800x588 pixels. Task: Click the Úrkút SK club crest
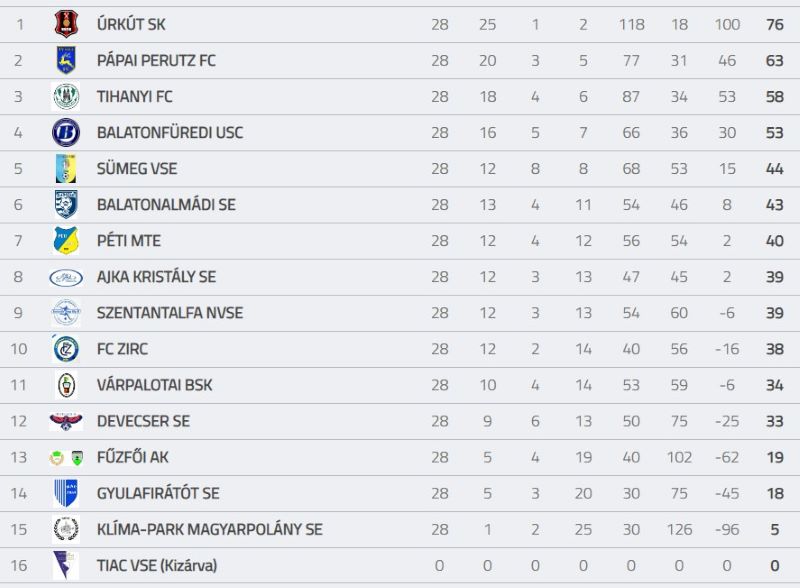[66, 24]
